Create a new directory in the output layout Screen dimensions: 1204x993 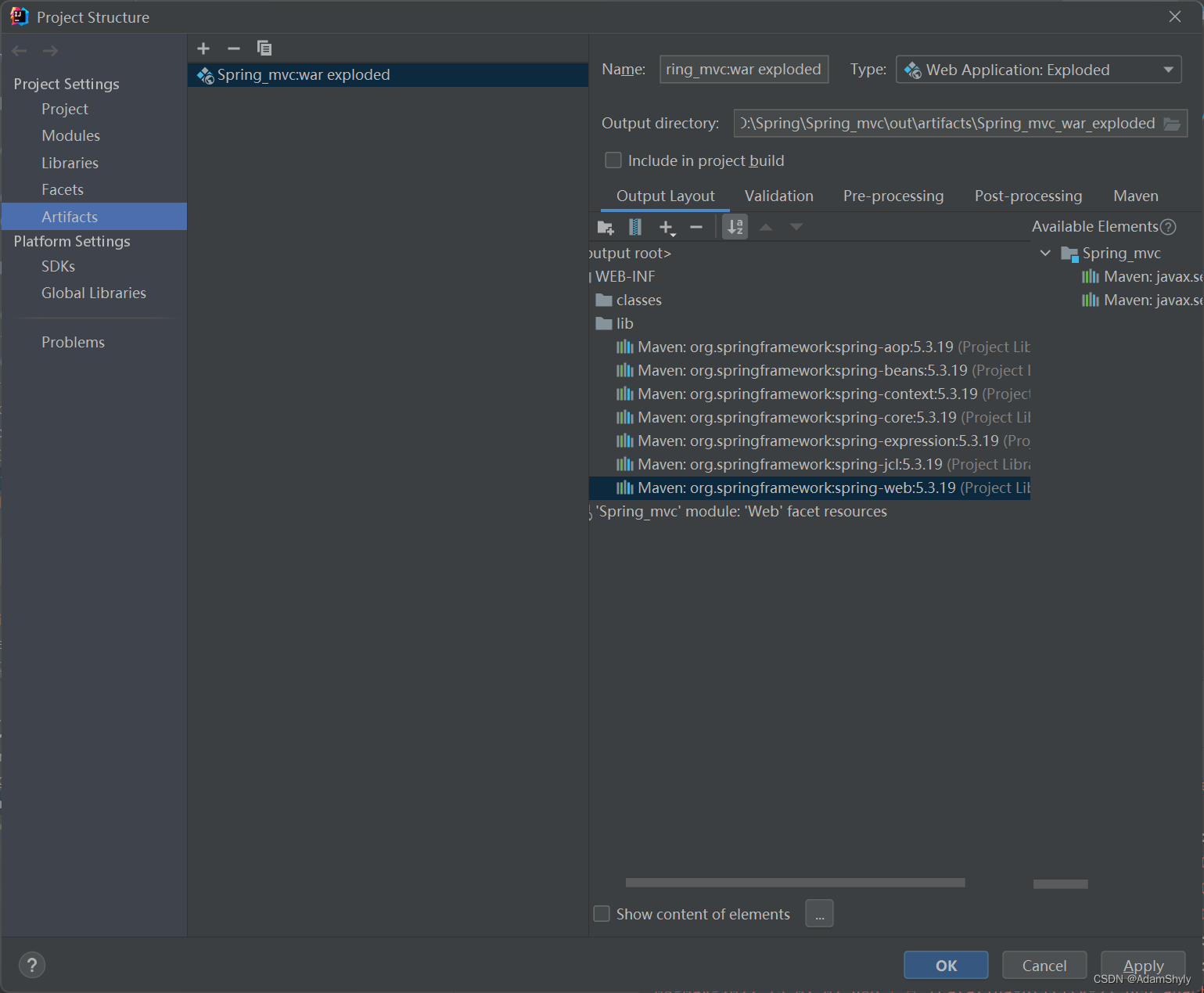tap(605, 227)
